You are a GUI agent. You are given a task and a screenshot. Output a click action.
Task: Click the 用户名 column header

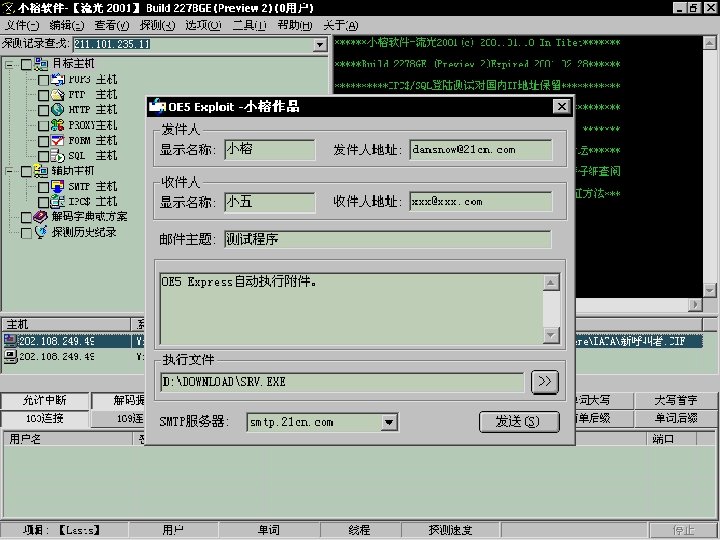(x=68, y=439)
